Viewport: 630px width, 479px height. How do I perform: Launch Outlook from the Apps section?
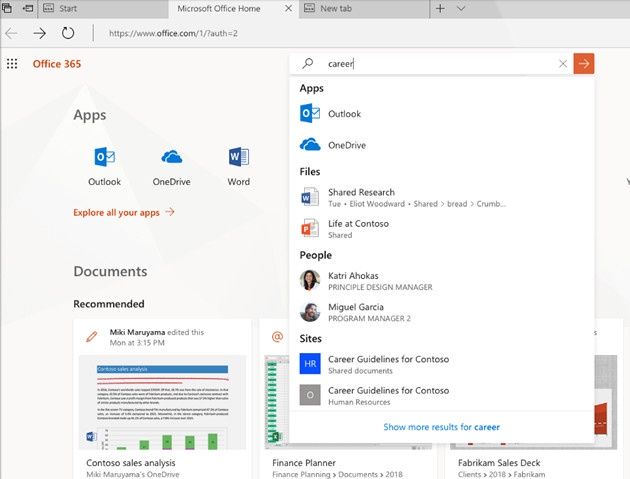(x=104, y=166)
